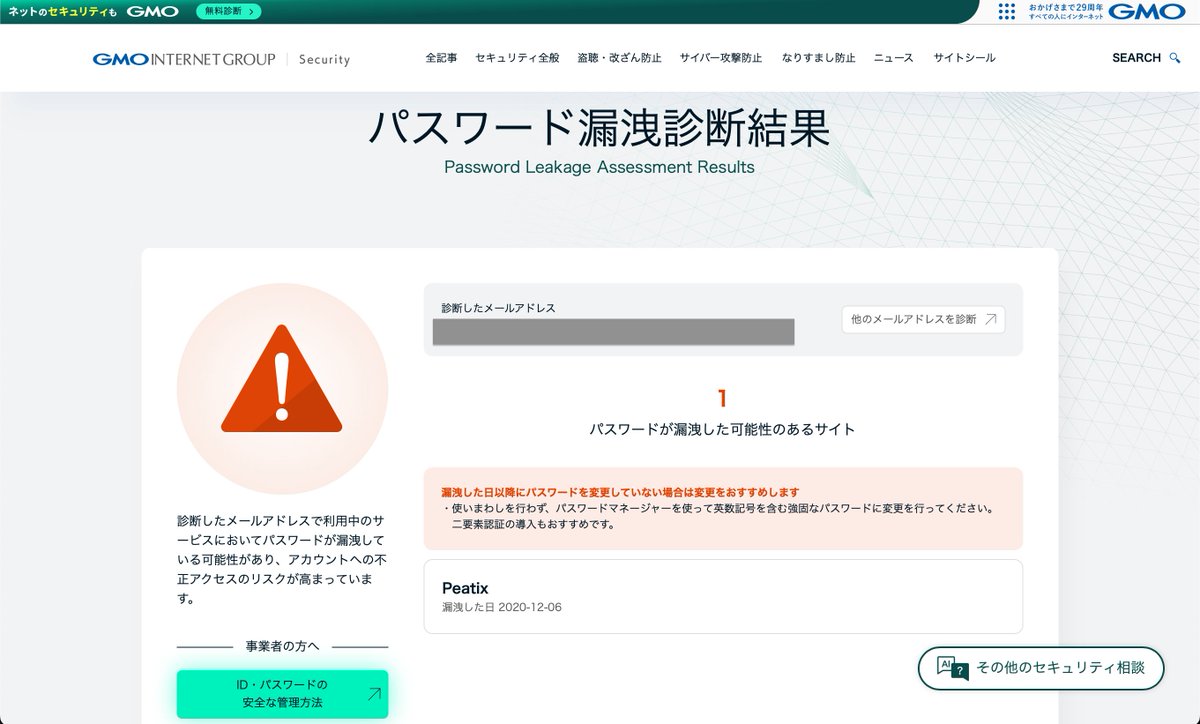The width and height of the screenshot is (1200, 724).
Task: Click the arrow icon on 他のメールアドレスを診断
Action: click(990, 319)
